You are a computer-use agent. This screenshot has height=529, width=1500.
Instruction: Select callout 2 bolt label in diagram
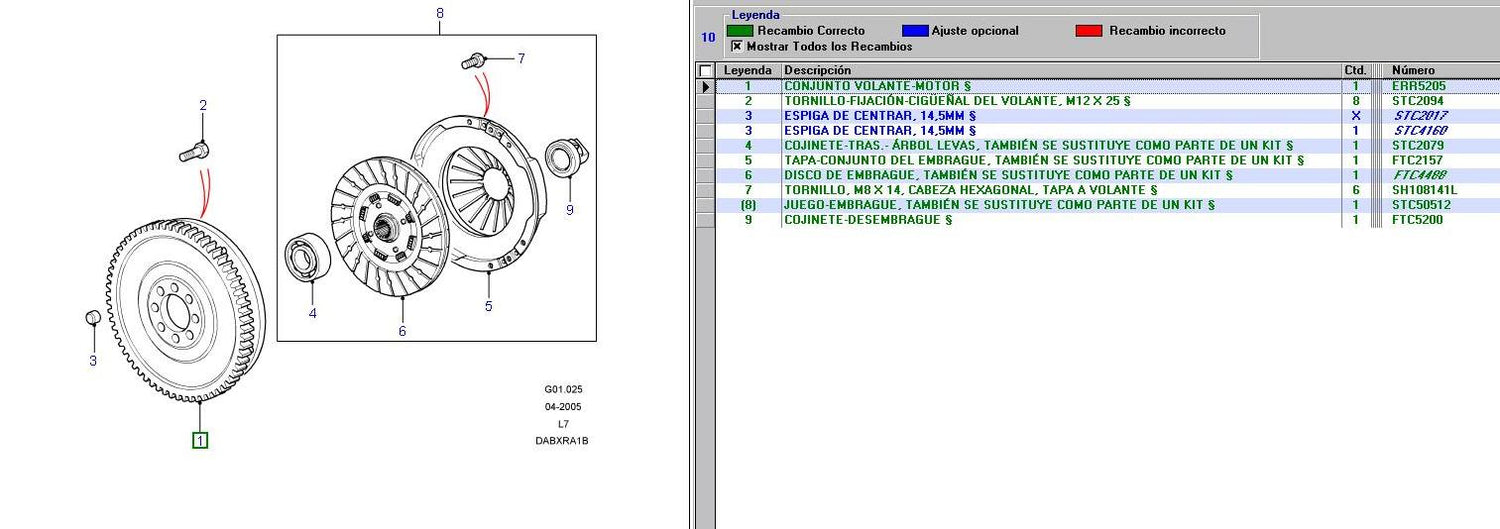(203, 105)
